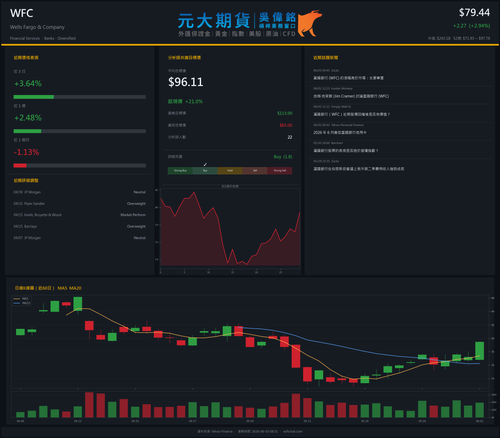Viewport: 500px width, 438px height.
Task: Click the last green volume bar
Action: click(480, 410)
